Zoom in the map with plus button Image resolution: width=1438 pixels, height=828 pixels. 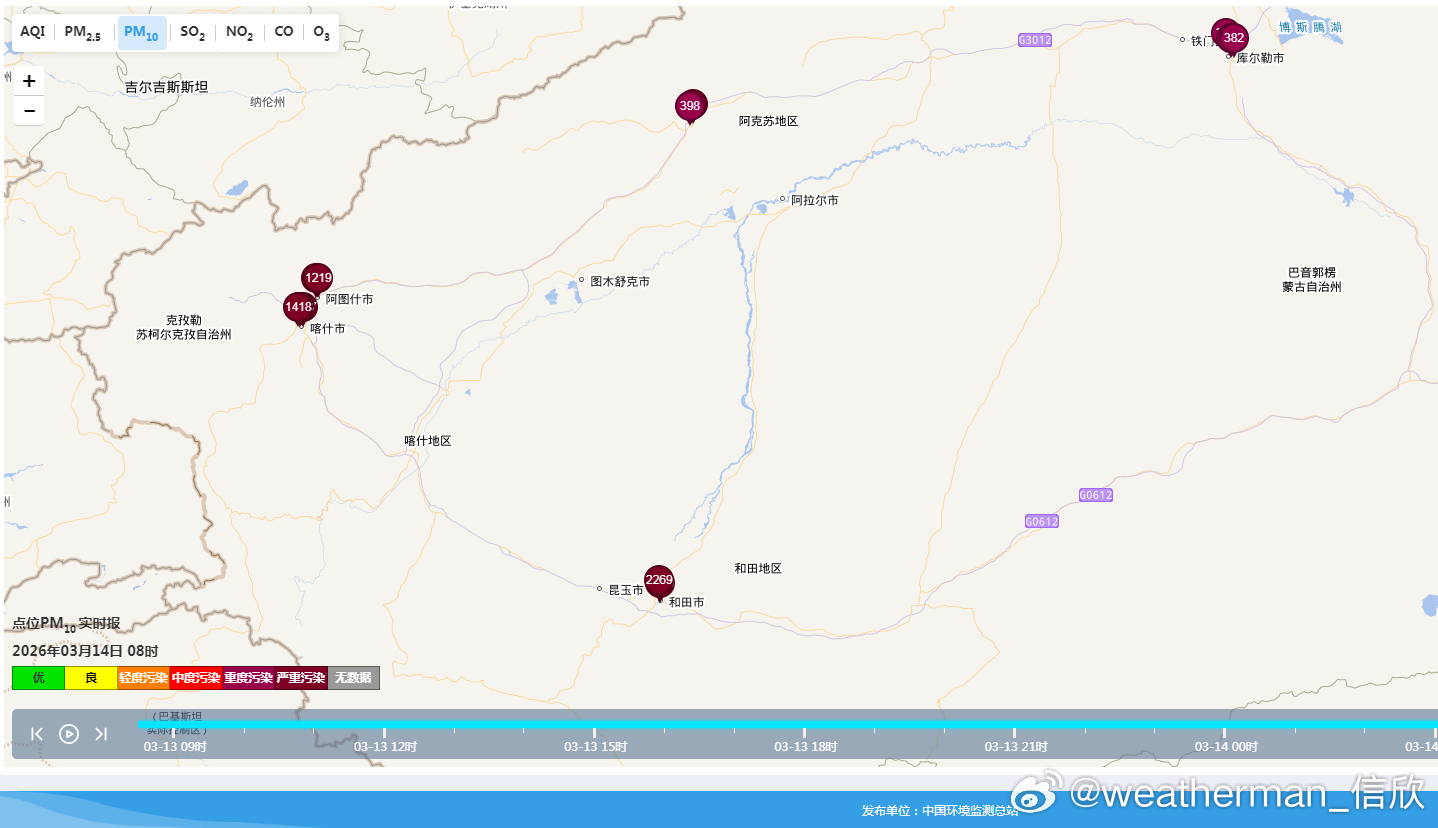point(29,81)
